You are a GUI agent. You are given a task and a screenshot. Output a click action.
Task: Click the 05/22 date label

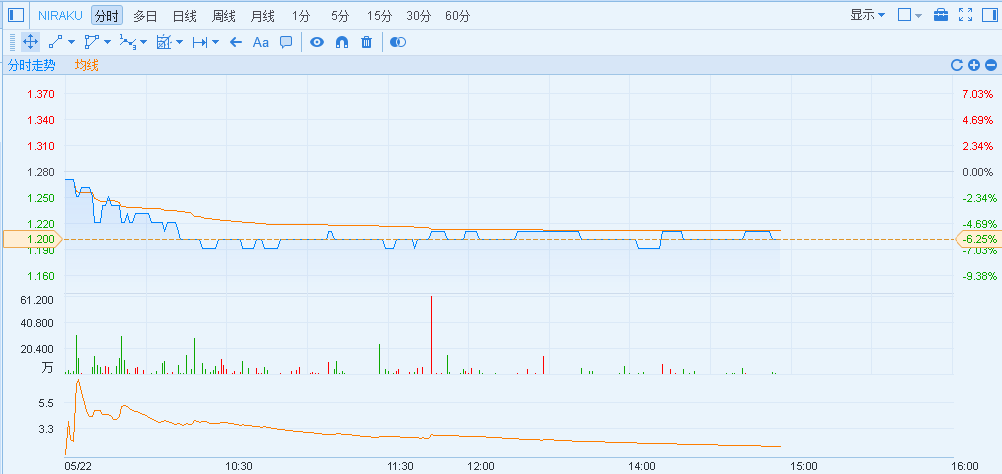[x=78, y=466]
